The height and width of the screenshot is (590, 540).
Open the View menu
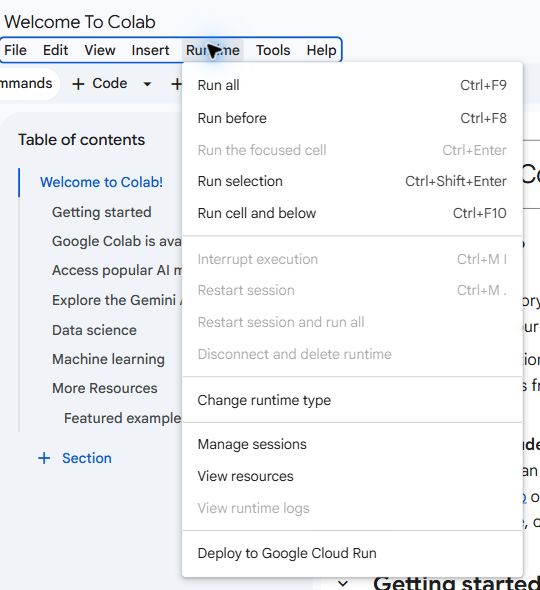[x=100, y=50]
